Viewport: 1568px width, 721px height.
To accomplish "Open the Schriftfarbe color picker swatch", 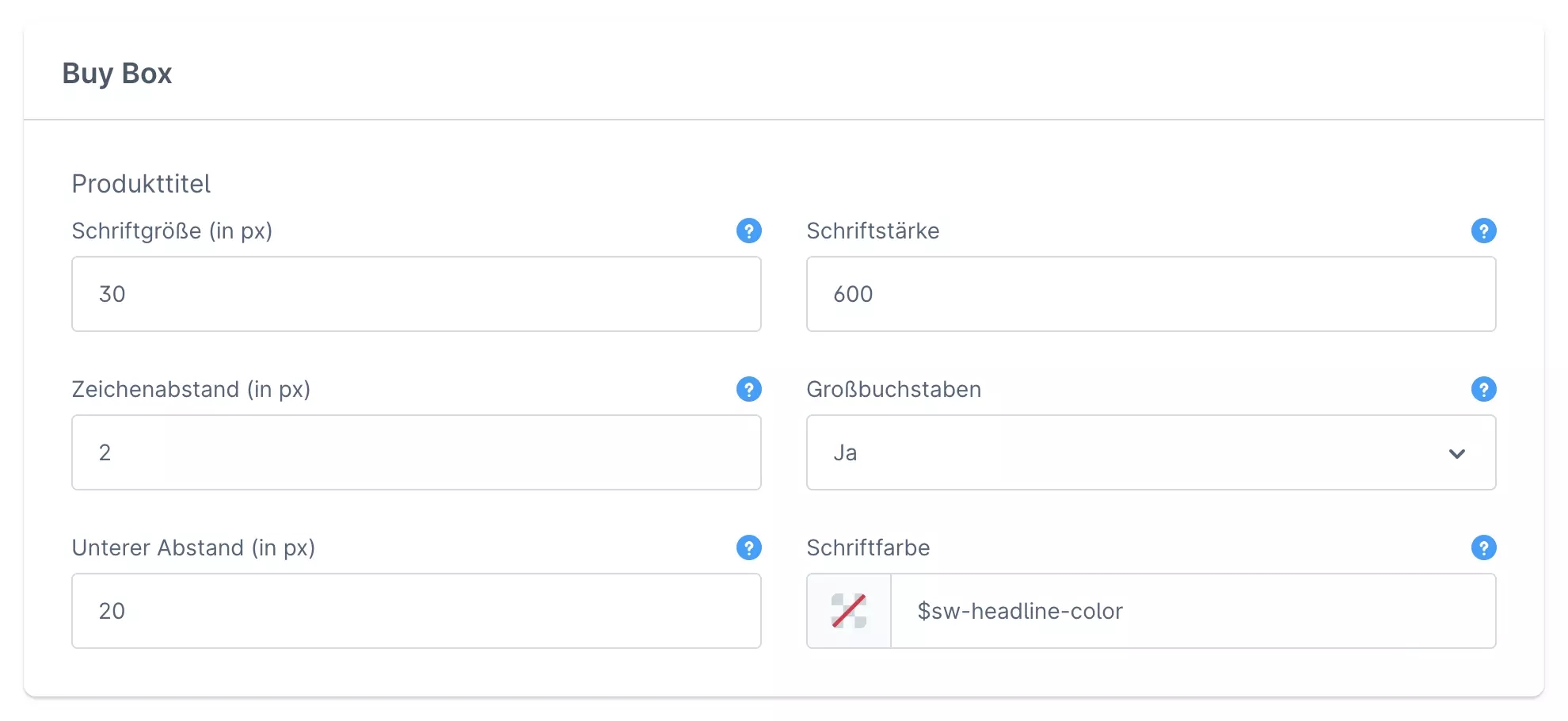I will point(849,611).
